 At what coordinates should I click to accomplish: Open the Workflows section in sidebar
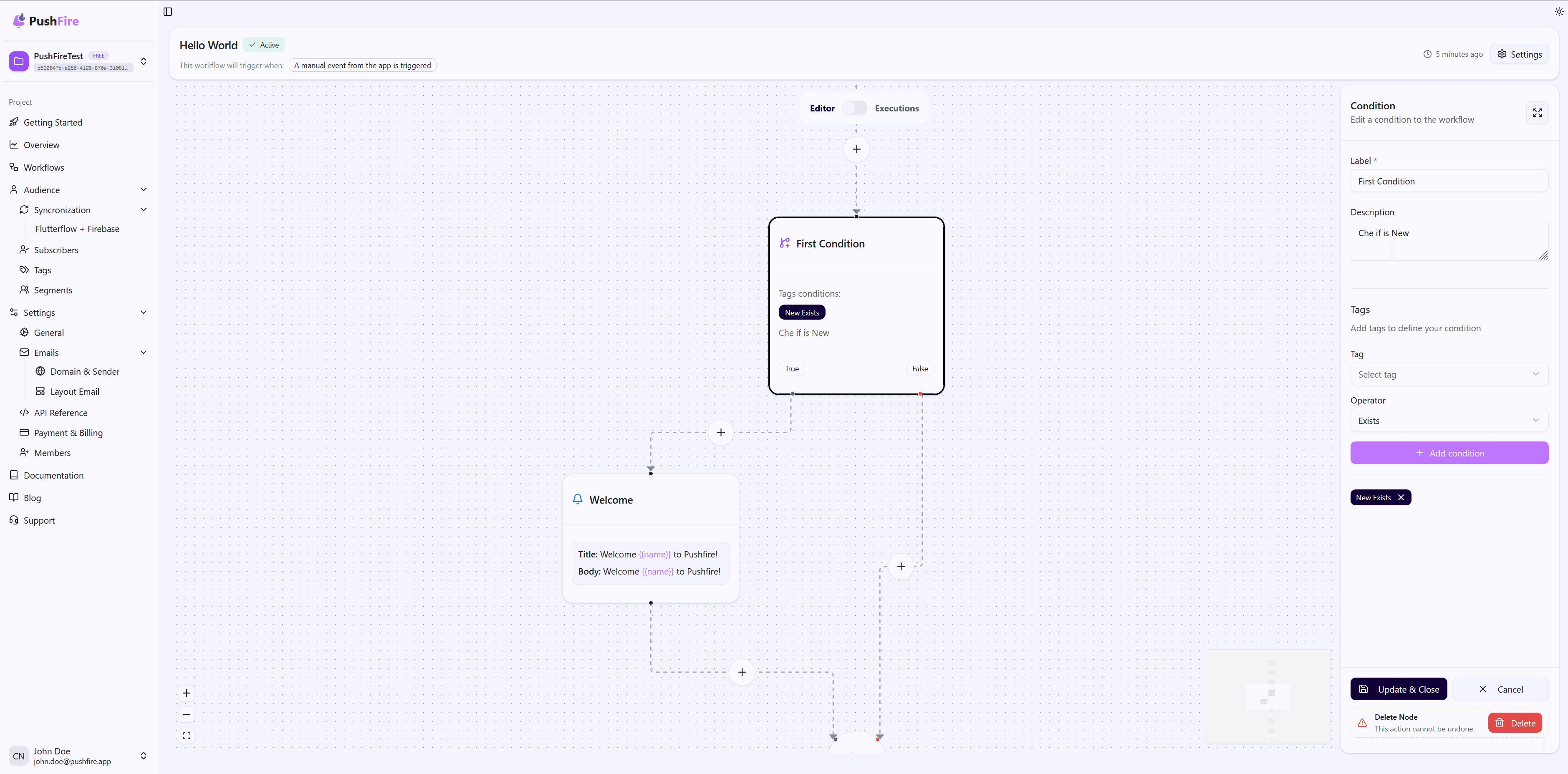point(44,167)
